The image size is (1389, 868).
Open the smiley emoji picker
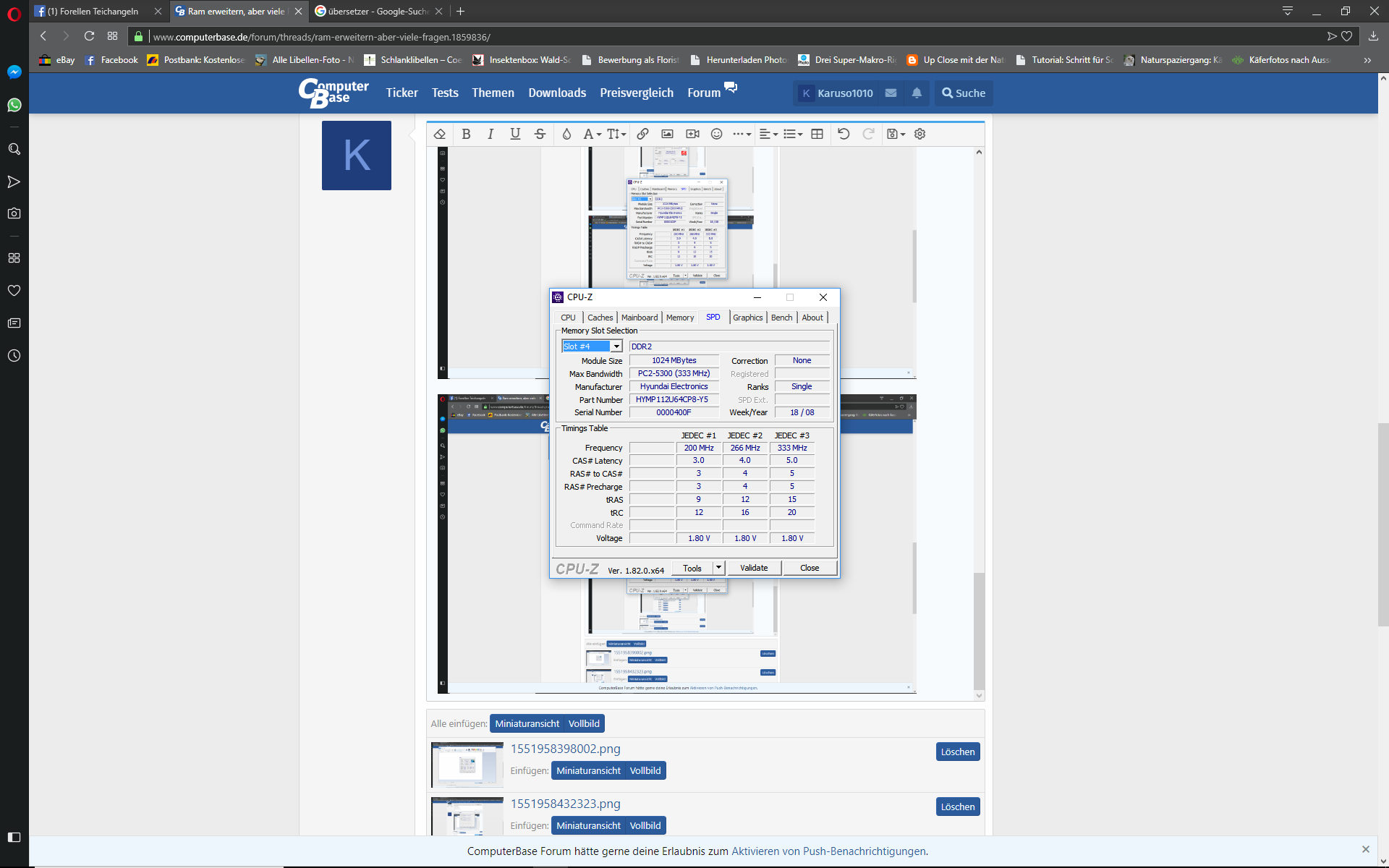[716, 134]
